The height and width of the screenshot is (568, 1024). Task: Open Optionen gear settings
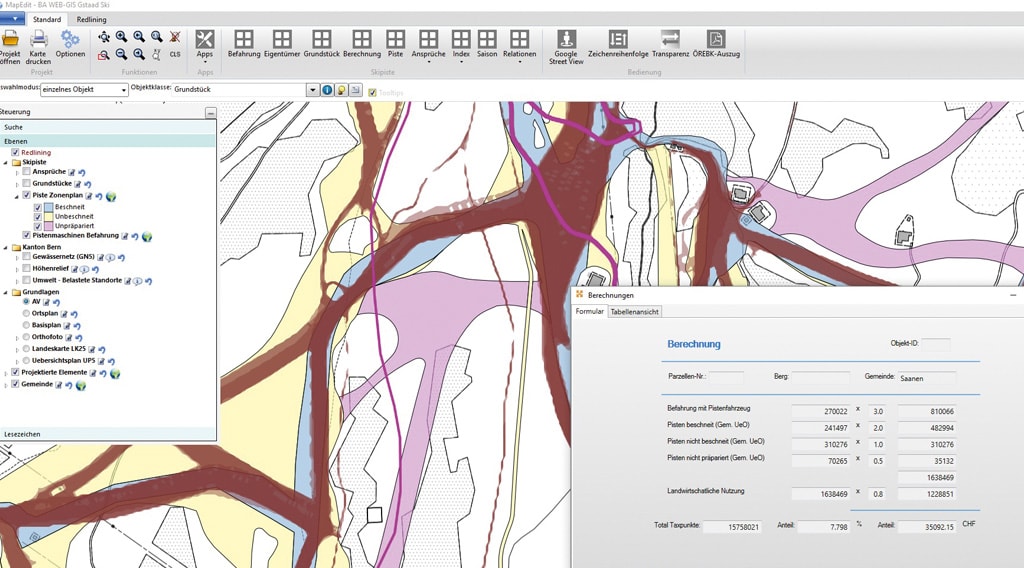pyautogui.click(x=70, y=40)
